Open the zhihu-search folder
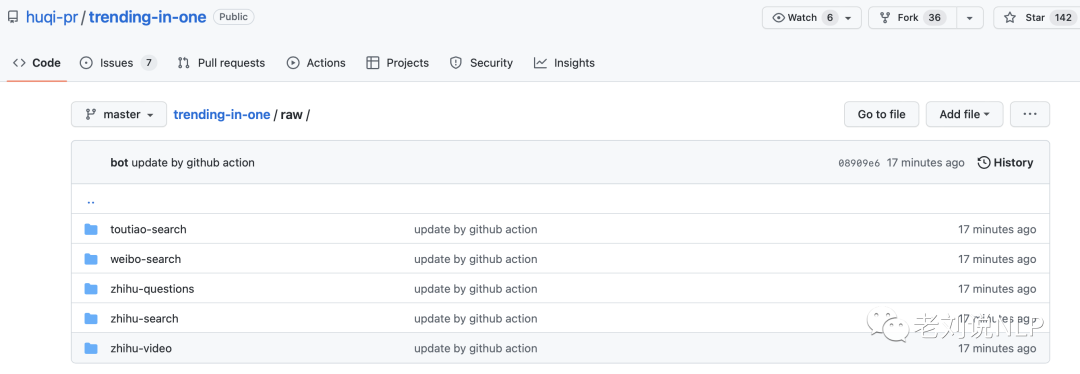 tap(144, 318)
